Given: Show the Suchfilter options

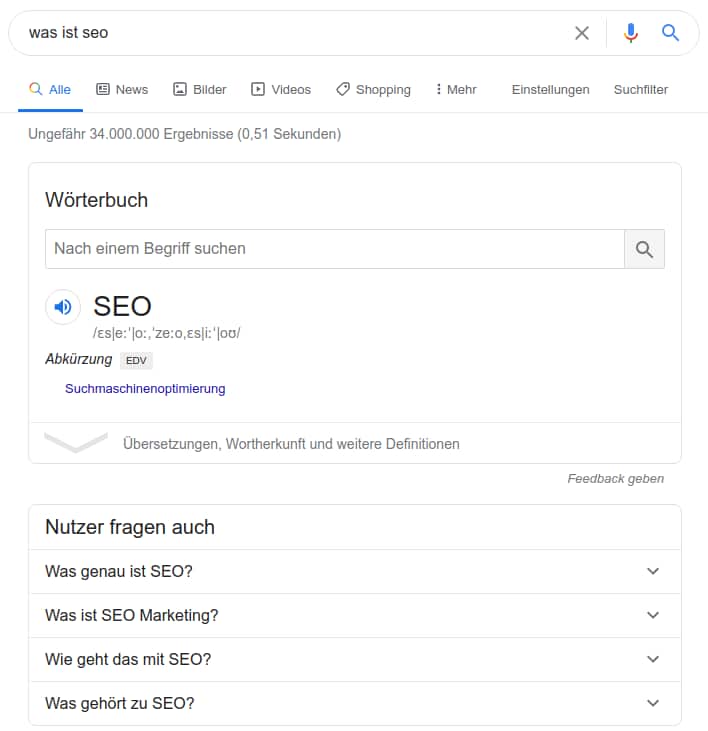Looking at the screenshot, I should pos(640,90).
